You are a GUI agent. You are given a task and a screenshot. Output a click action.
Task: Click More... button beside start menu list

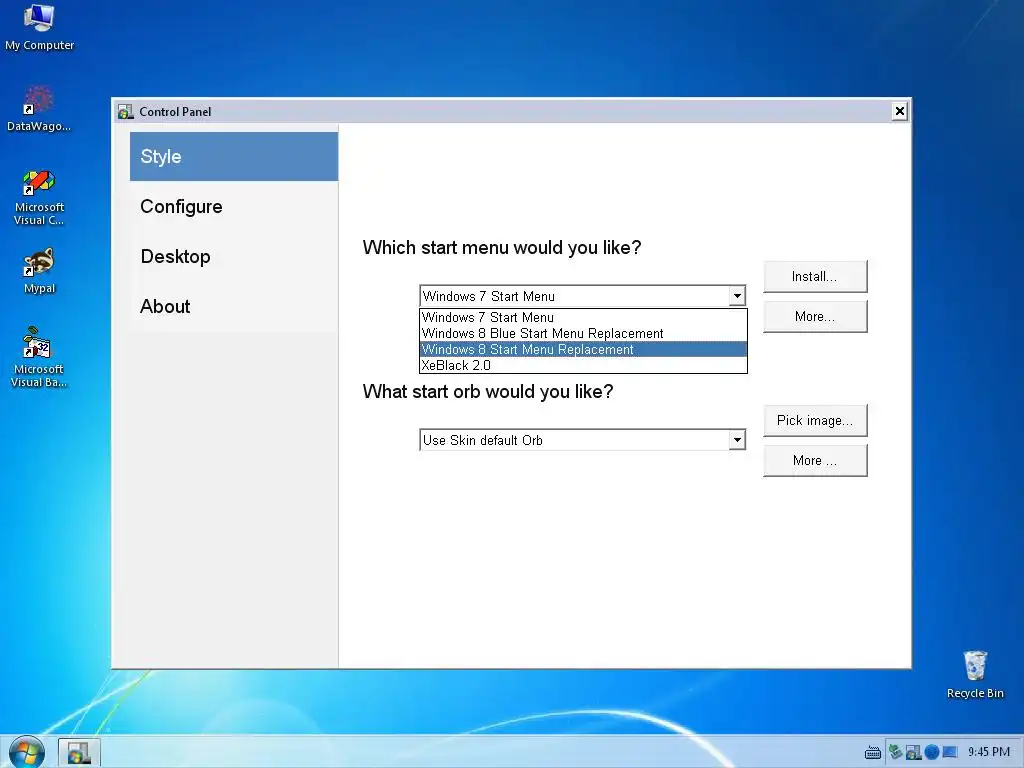814,316
